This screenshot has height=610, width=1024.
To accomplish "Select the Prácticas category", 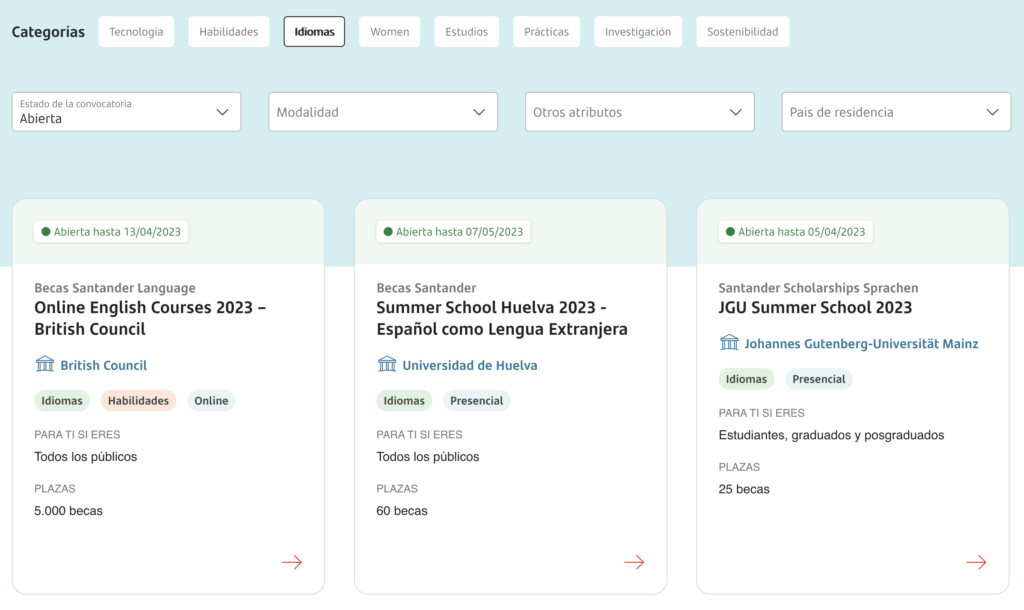I will (x=547, y=31).
